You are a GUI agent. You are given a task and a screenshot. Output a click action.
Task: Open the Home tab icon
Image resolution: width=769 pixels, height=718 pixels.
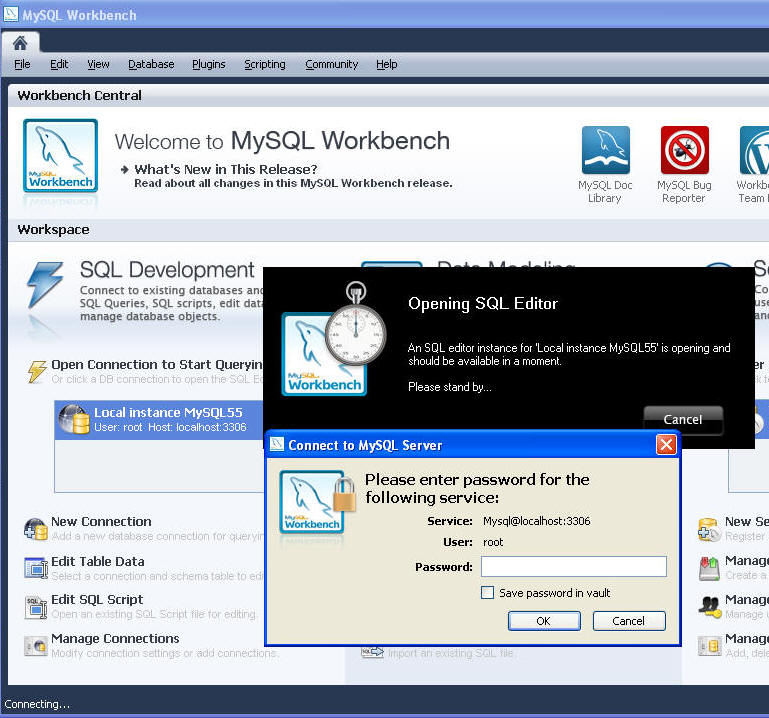pos(20,43)
